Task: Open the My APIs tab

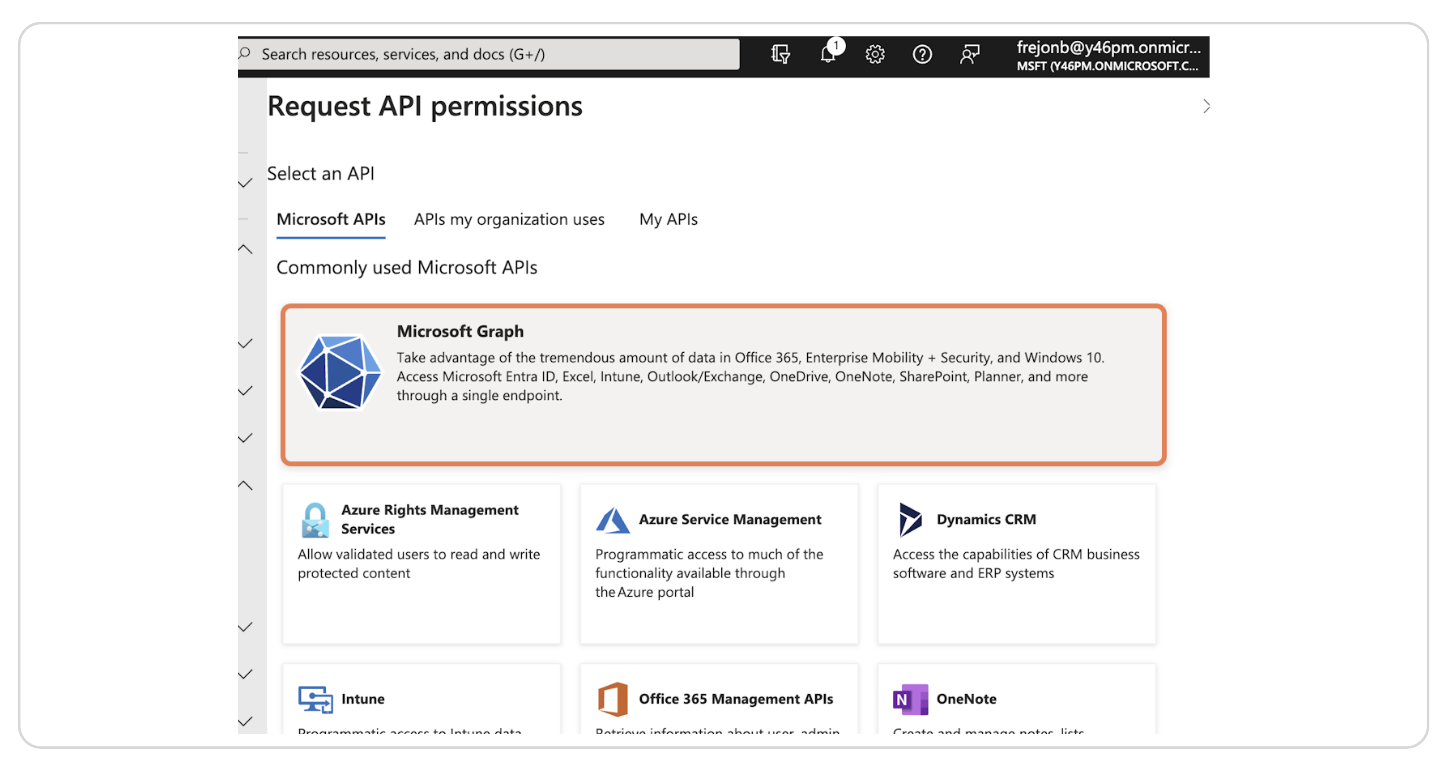Action: (x=668, y=219)
